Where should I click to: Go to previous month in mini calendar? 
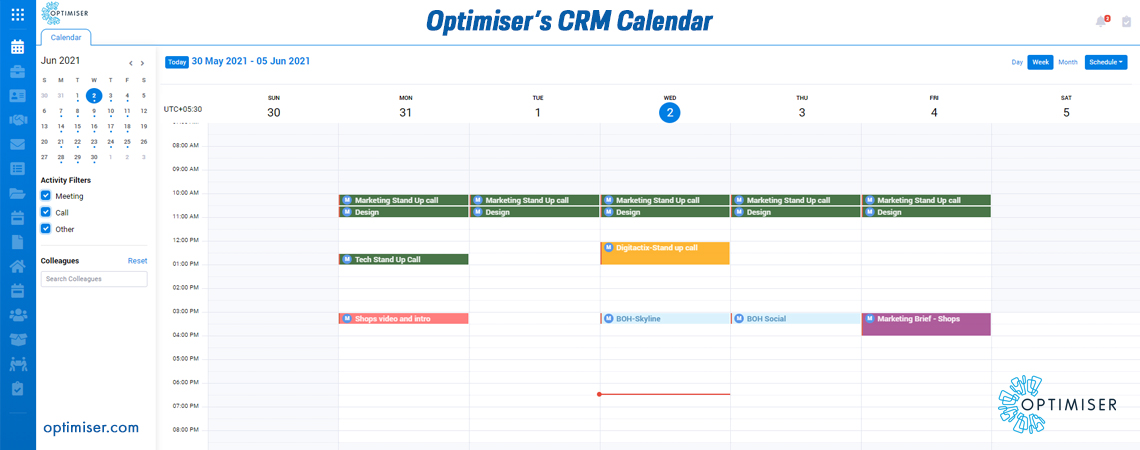click(130, 63)
